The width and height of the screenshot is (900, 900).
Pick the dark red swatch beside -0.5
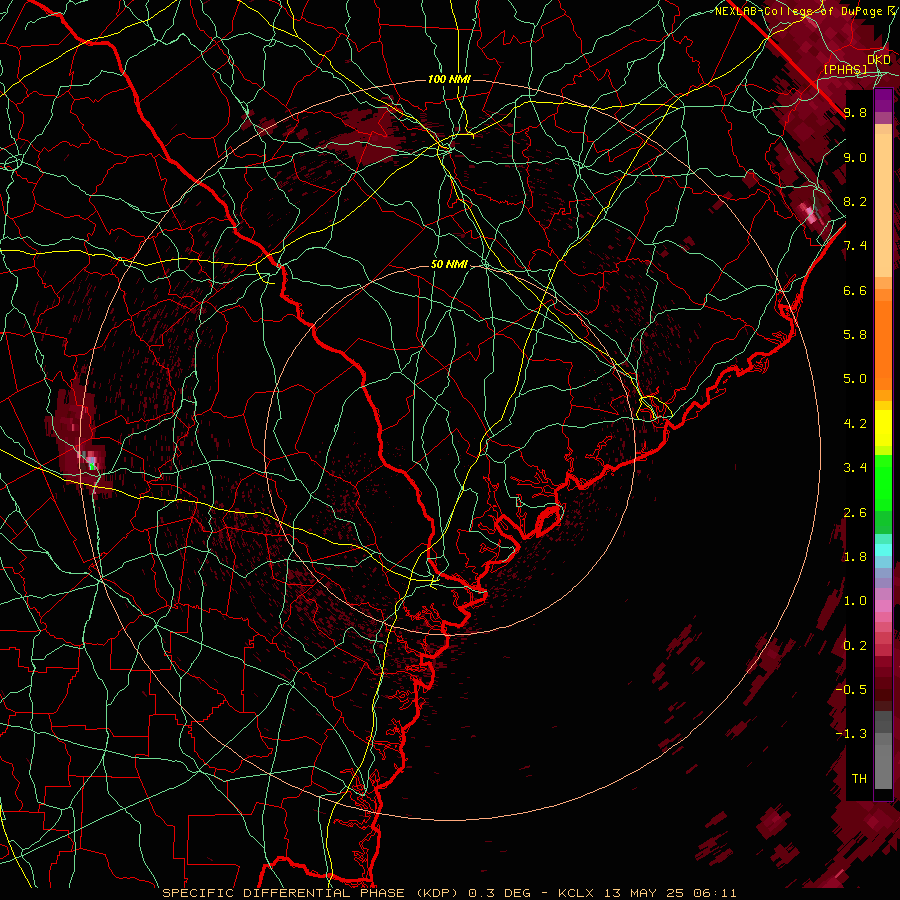883,690
